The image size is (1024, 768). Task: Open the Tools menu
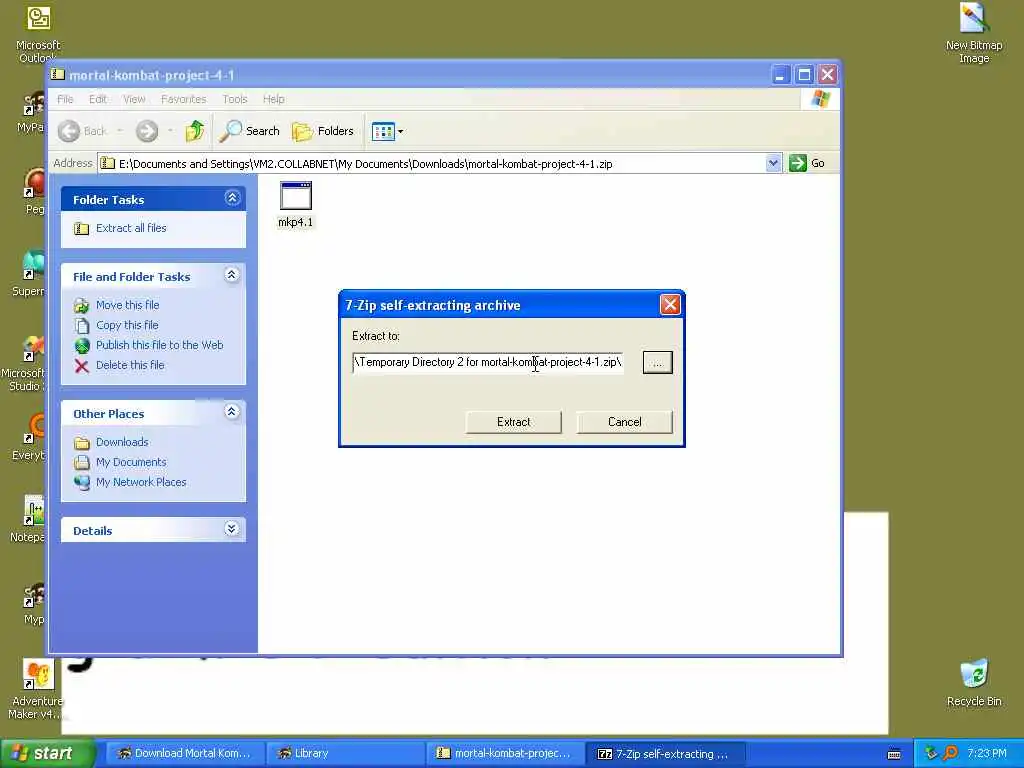tap(235, 99)
